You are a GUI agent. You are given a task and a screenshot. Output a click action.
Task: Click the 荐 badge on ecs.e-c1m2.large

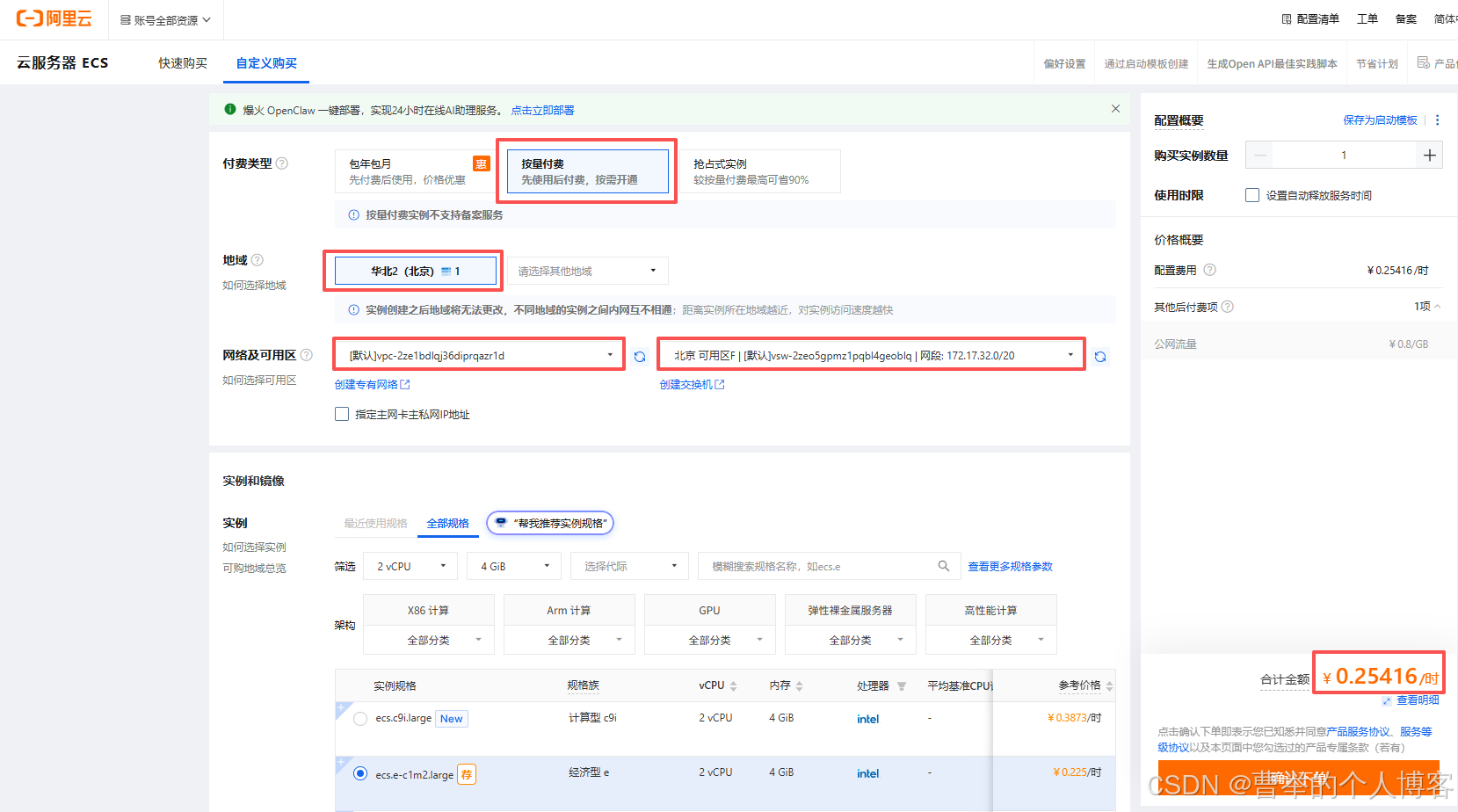[x=467, y=774]
